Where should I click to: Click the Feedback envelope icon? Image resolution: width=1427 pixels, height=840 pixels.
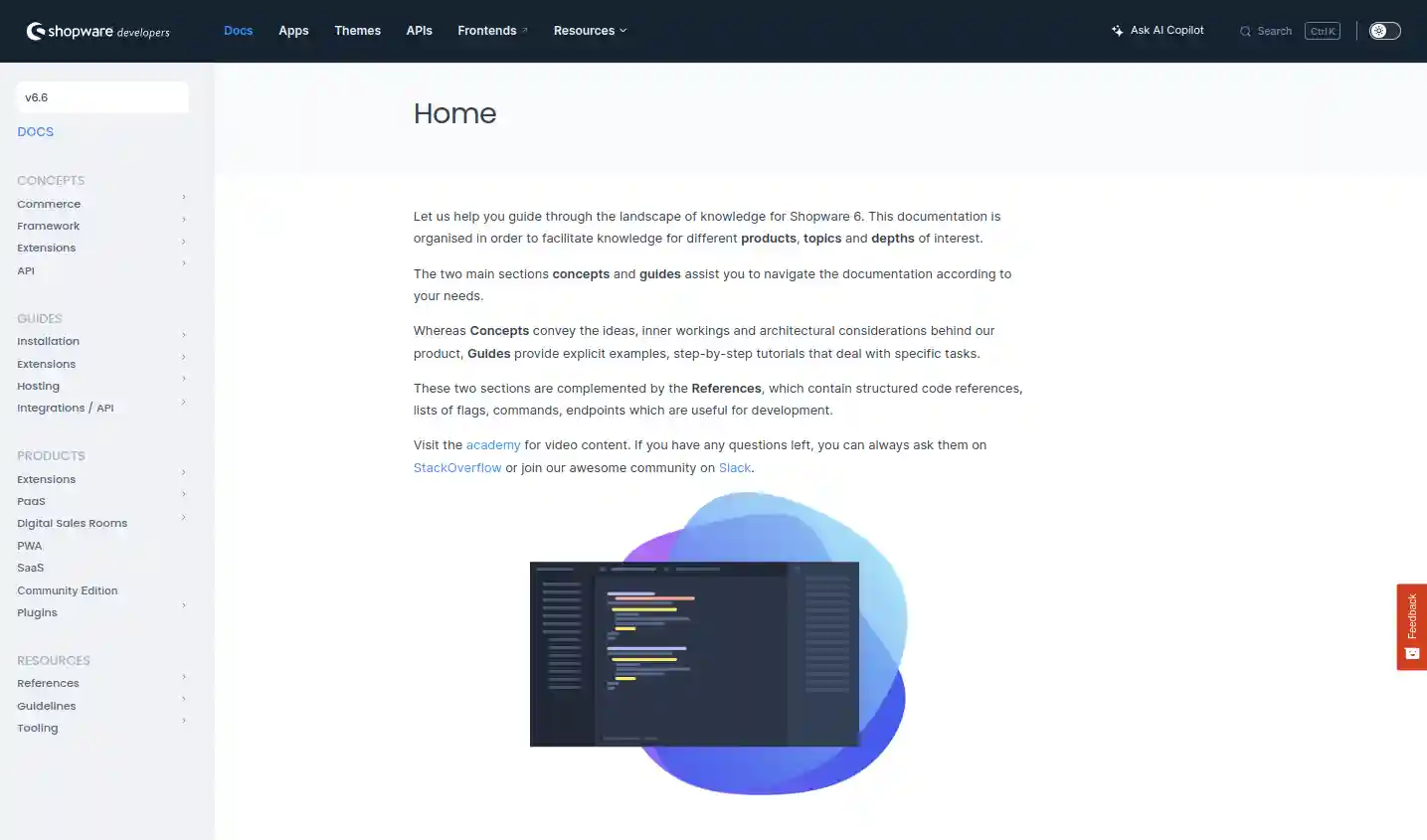(x=1412, y=653)
